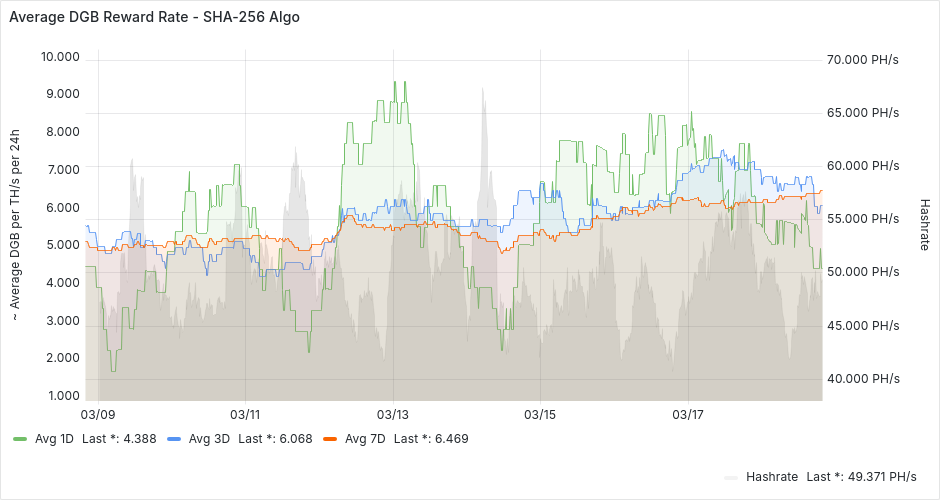The image size is (940, 500).
Task: Toggle the Avg 7D series legend label
Action: (x=364, y=439)
